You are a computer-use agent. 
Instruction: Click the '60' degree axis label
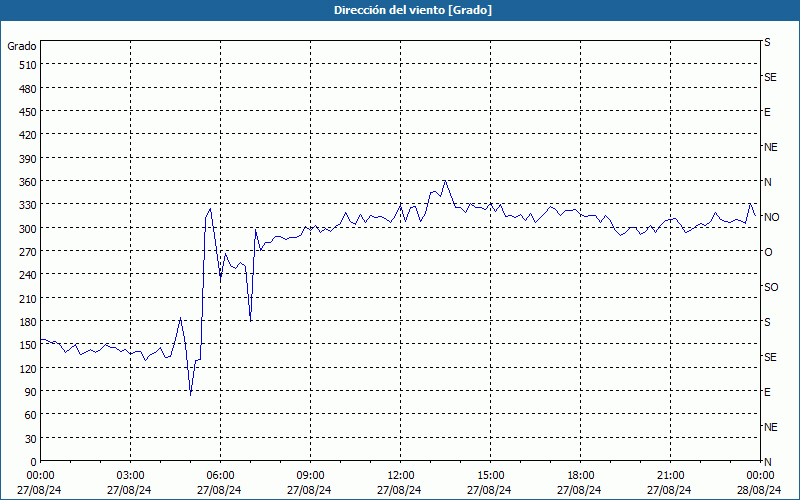(31, 416)
